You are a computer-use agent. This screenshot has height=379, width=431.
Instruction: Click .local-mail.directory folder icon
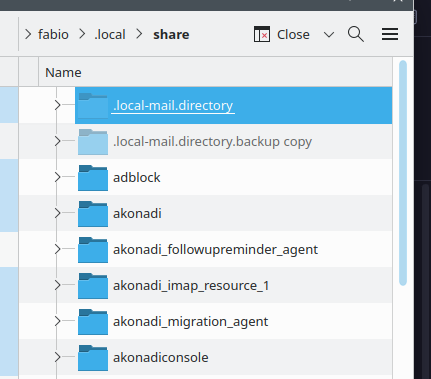click(x=93, y=106)
